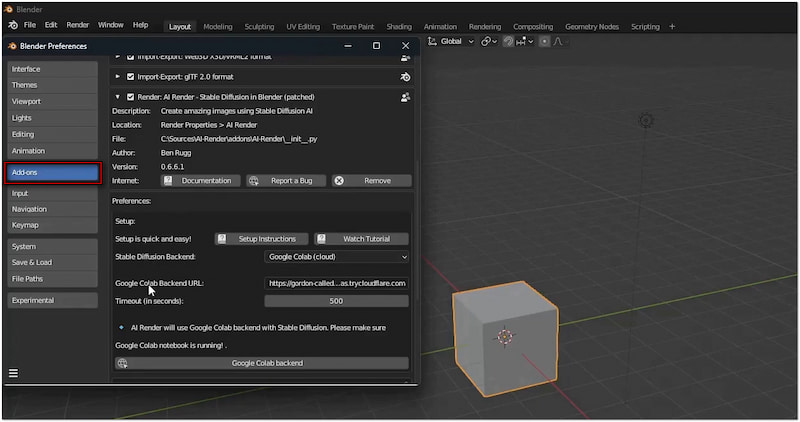The height and width of the screenshot is (422, 800).
Task: Open the Interface preferences section
Action: (53, 69)
